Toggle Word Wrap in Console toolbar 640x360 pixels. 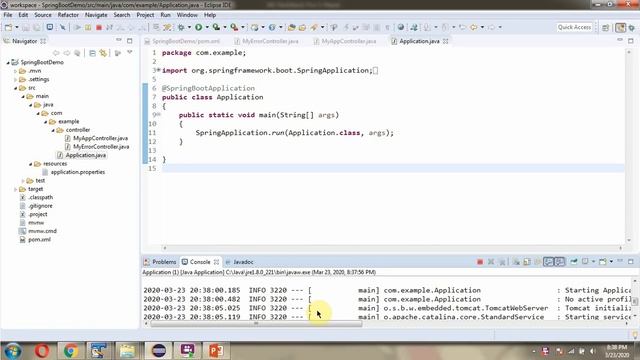[x=538, y=262]
